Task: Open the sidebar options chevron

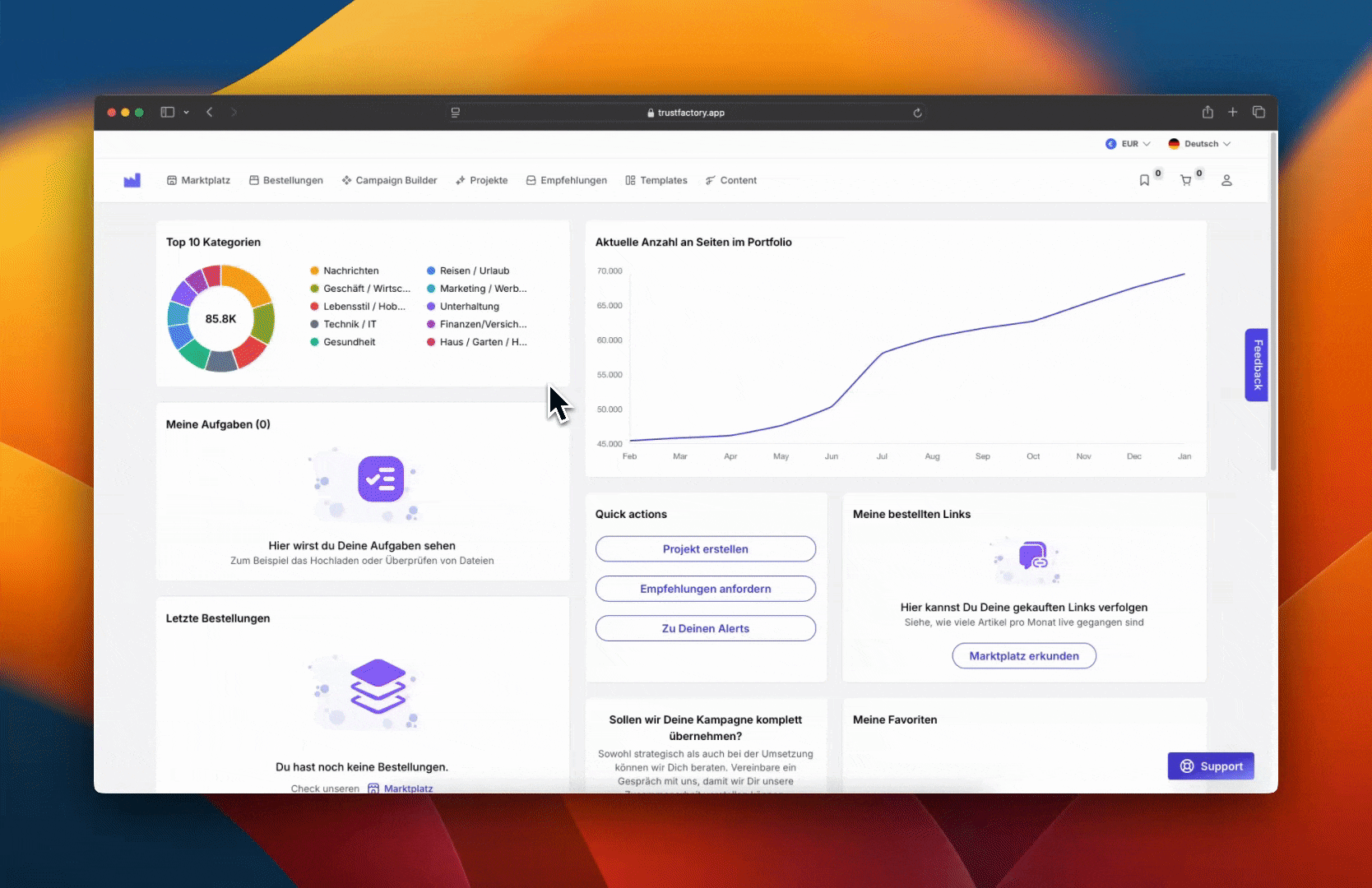Action: tap(187, 112)
